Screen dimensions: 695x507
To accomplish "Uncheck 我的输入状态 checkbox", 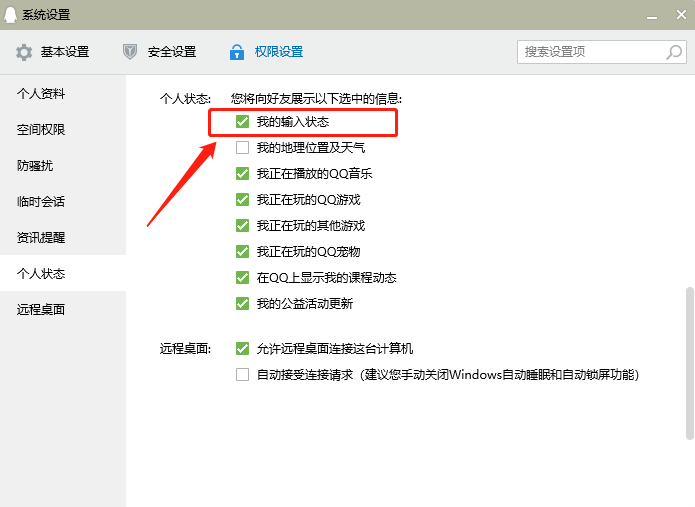I will tap(242, 121).
